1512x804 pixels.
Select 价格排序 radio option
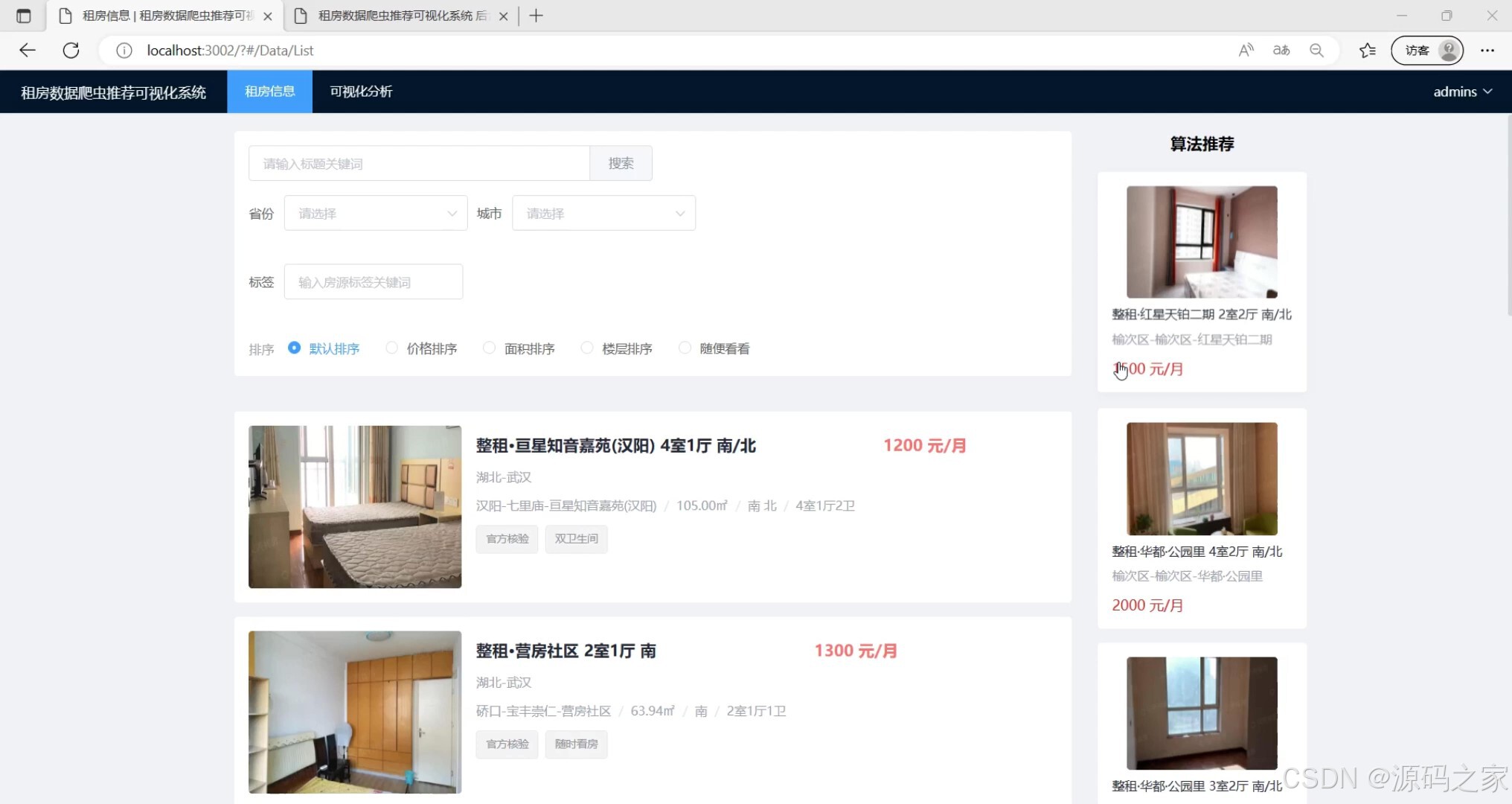coord(391,348)
